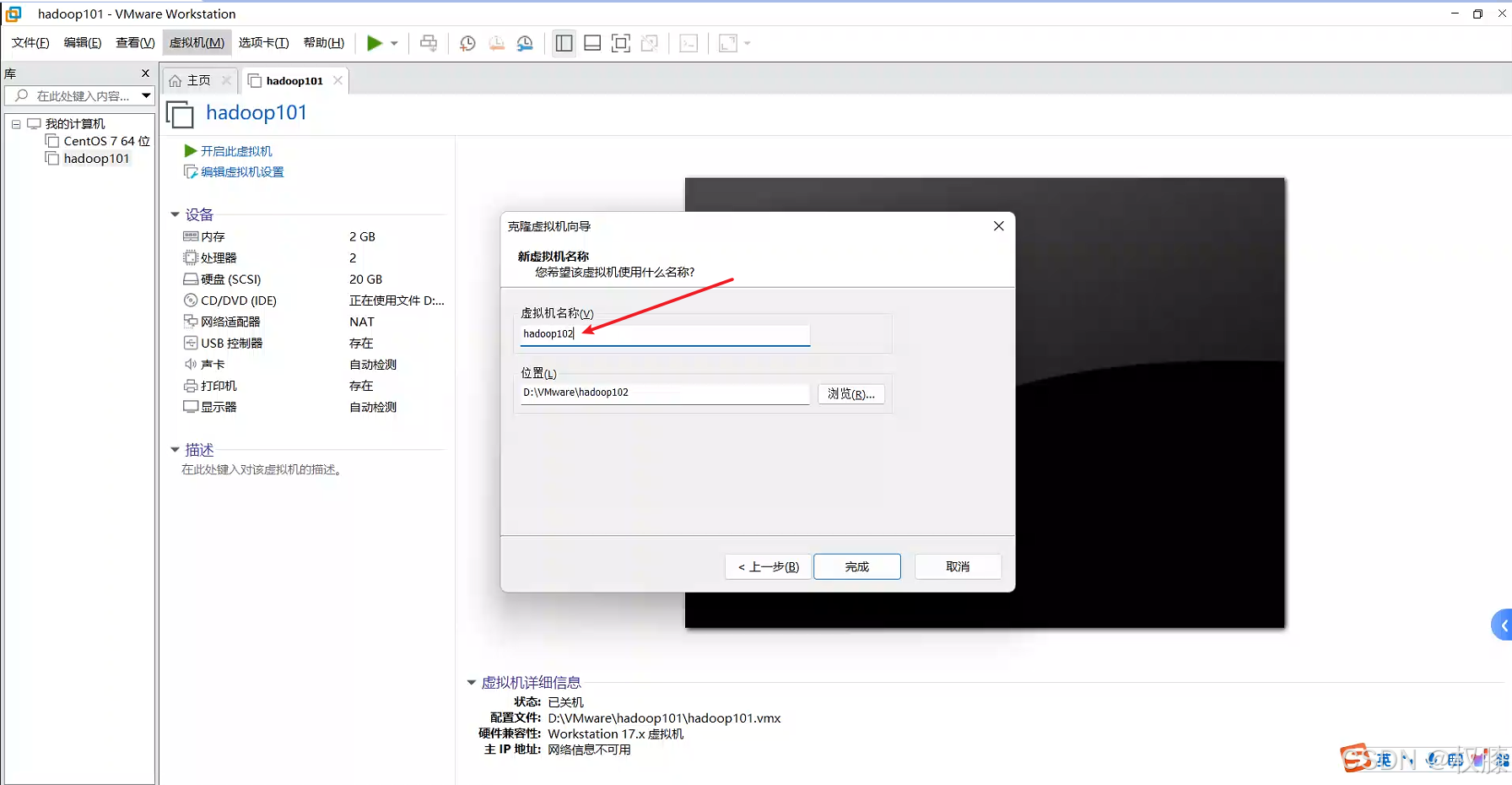Click the 内存 device row
1512x785 pixels.
coord(312,236)
